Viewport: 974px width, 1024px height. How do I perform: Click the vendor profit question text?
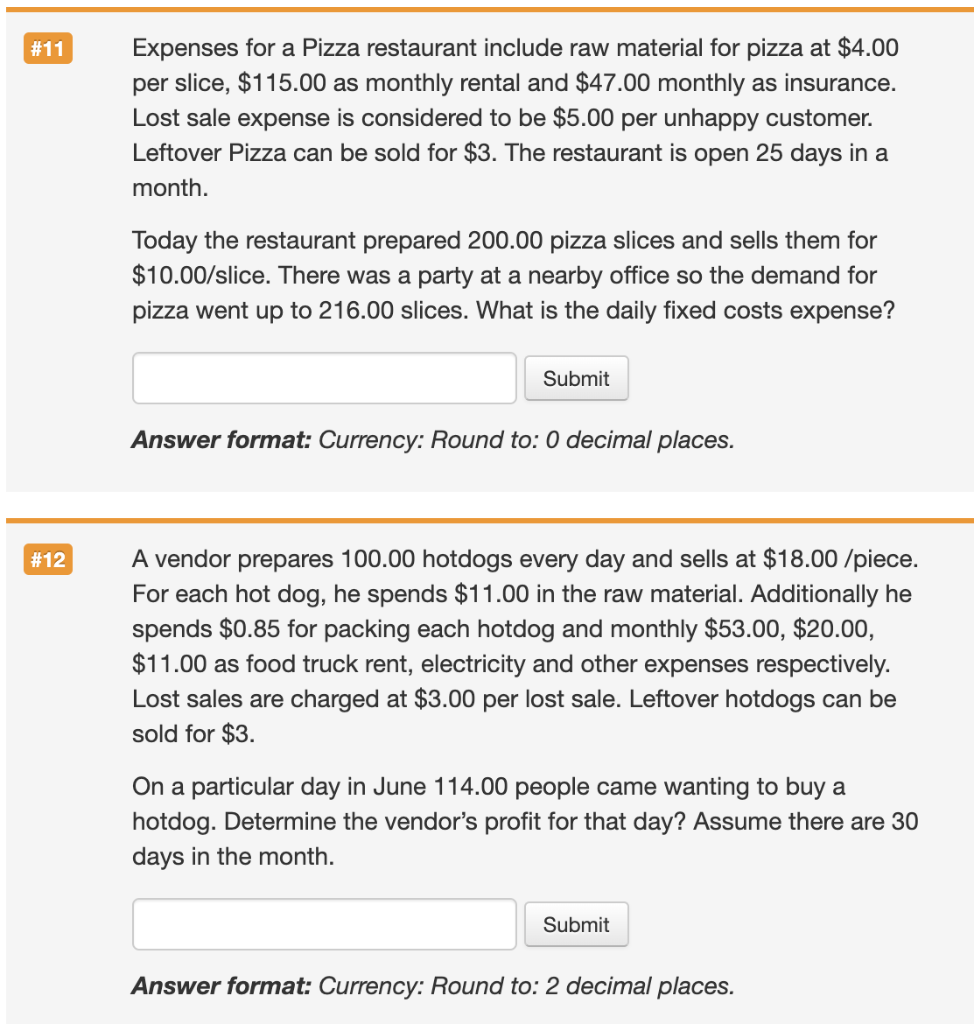500,822
